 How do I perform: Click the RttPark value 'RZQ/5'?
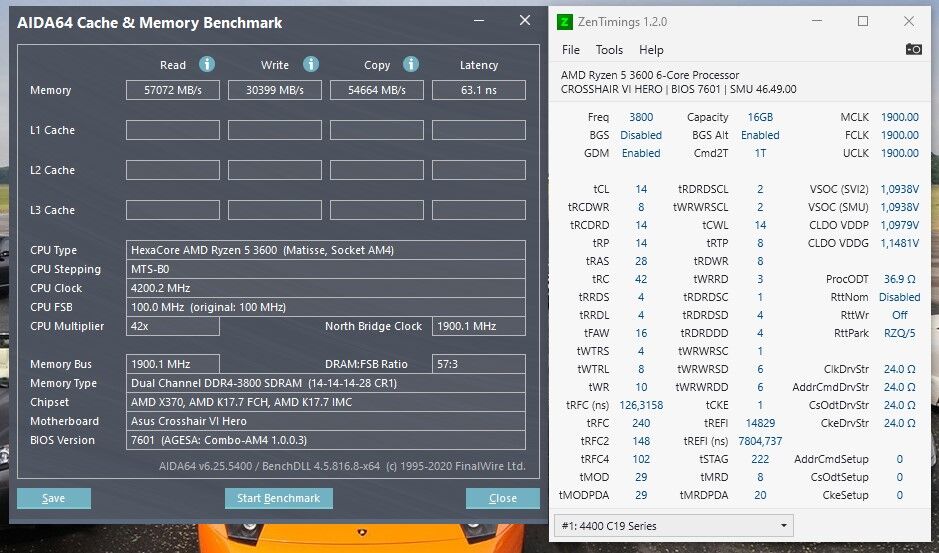899,333
